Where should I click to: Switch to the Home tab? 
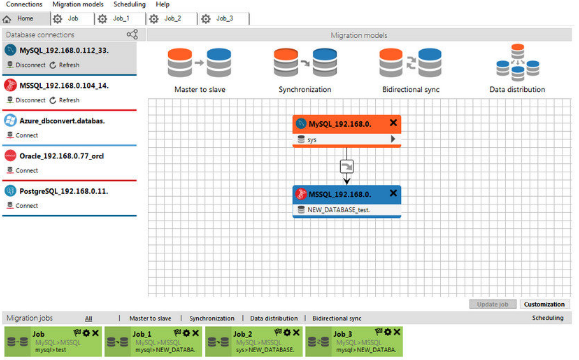click(x=25, y=18)
